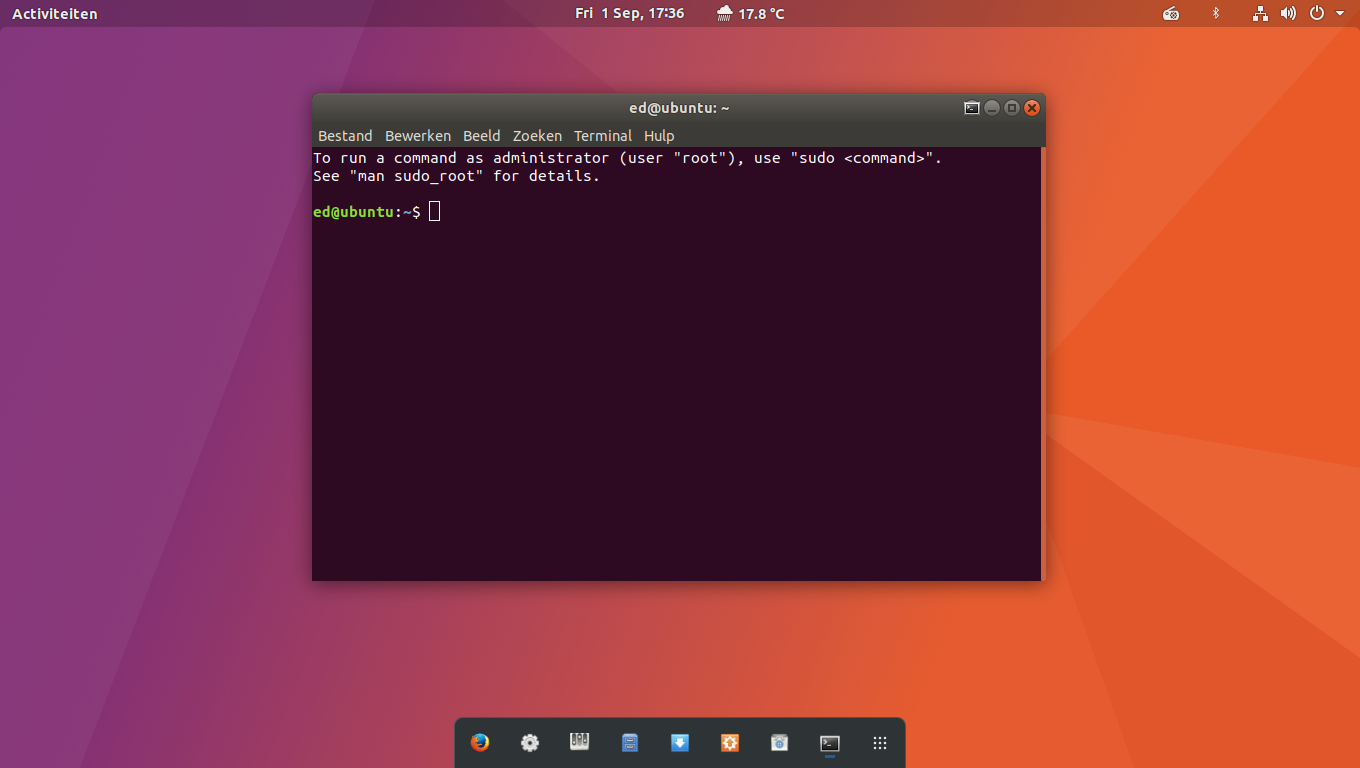Maximize the ed@ubuntu terminal window
The image size is (1360, 768).
tap(1012, 108)
